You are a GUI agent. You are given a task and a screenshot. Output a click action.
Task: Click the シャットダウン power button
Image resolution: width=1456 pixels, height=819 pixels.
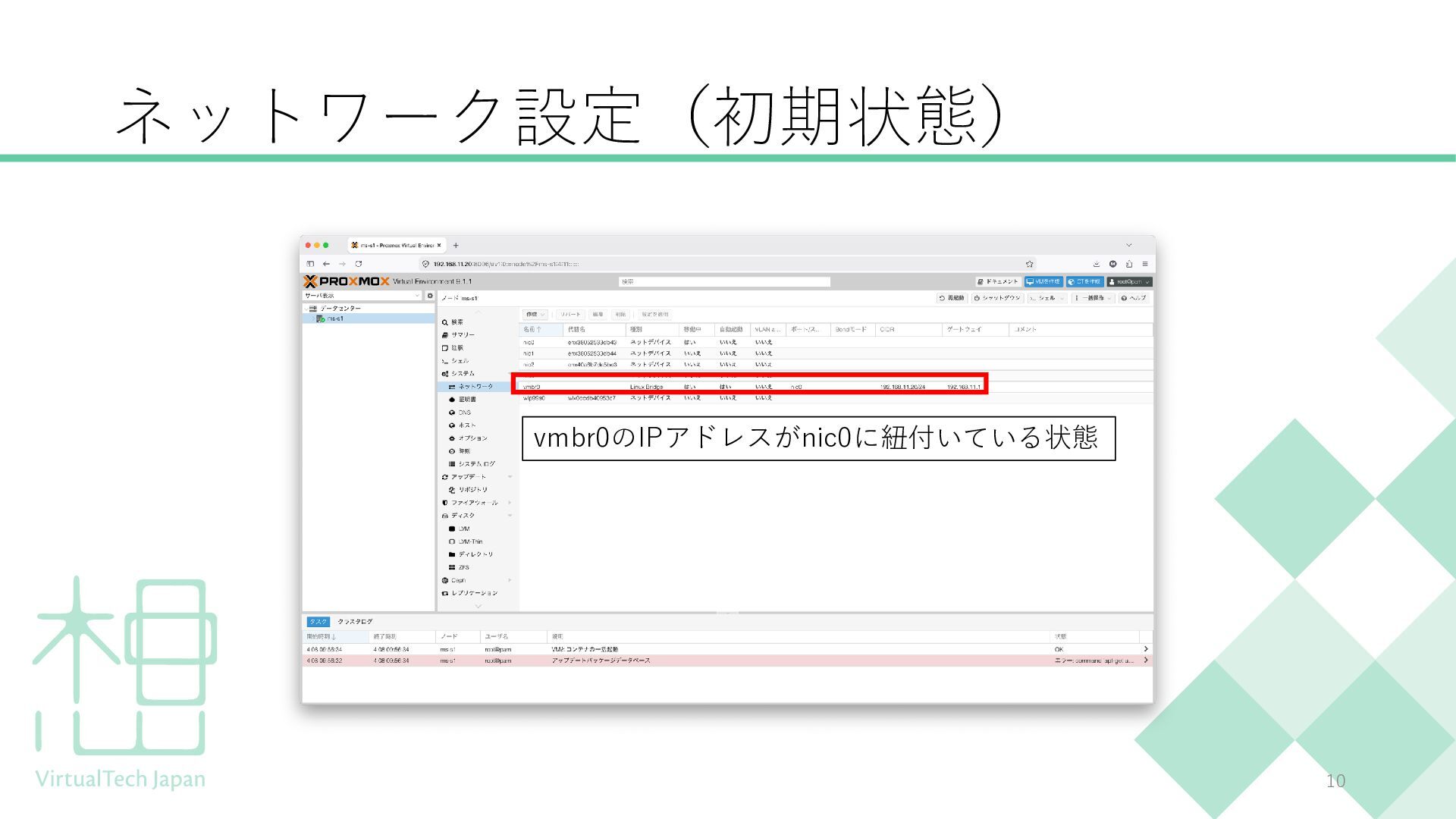(x=997, y=298)
